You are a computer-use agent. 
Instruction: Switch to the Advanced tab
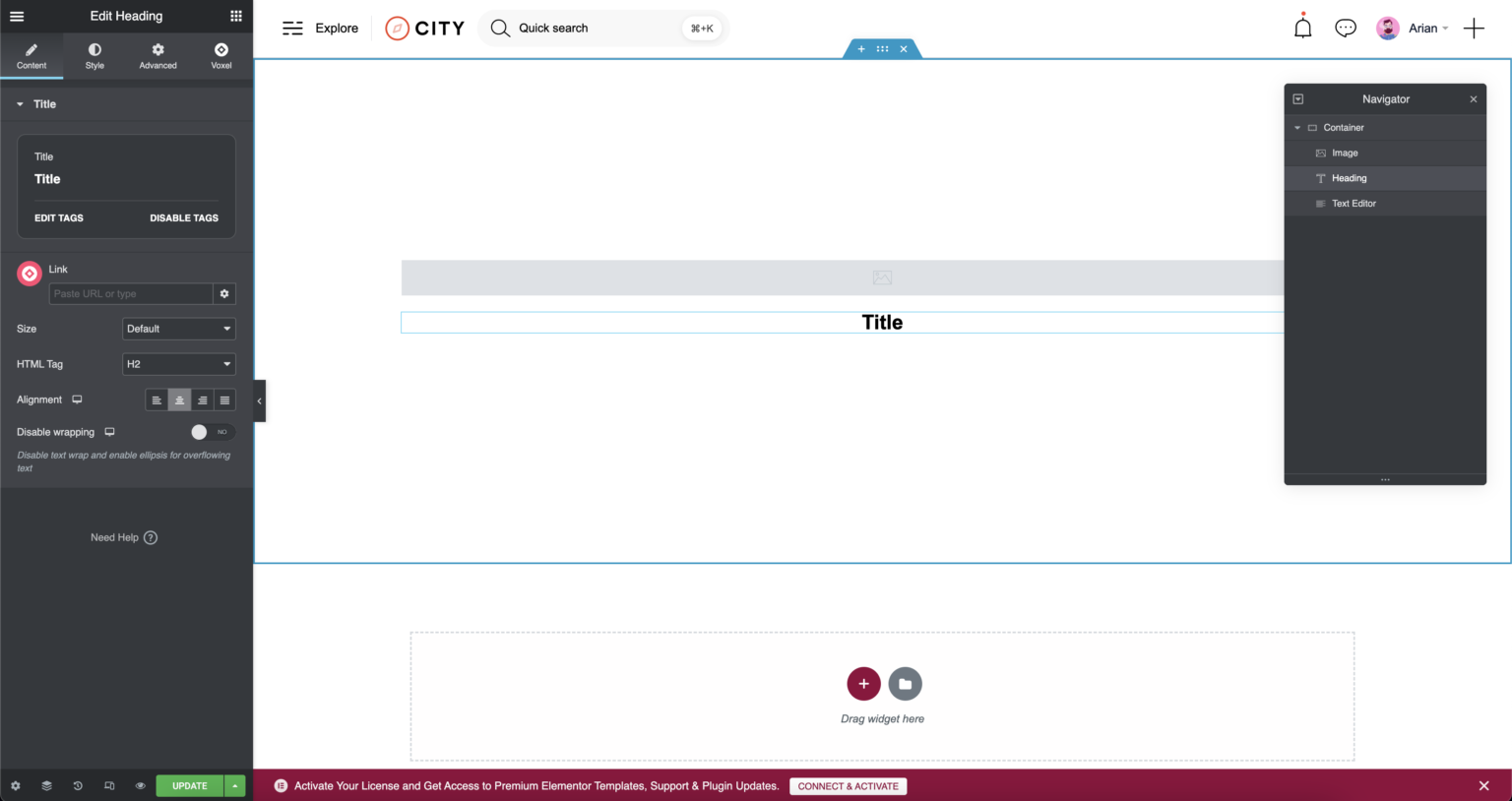pyautogui.click(x=157, y=56)
